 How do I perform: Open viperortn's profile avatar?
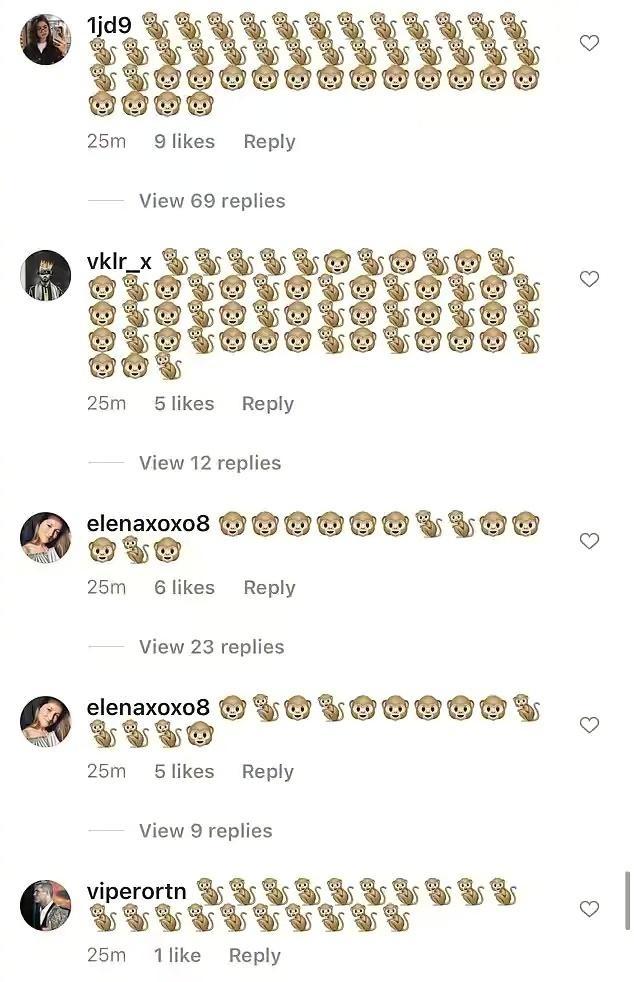point(46,906)
